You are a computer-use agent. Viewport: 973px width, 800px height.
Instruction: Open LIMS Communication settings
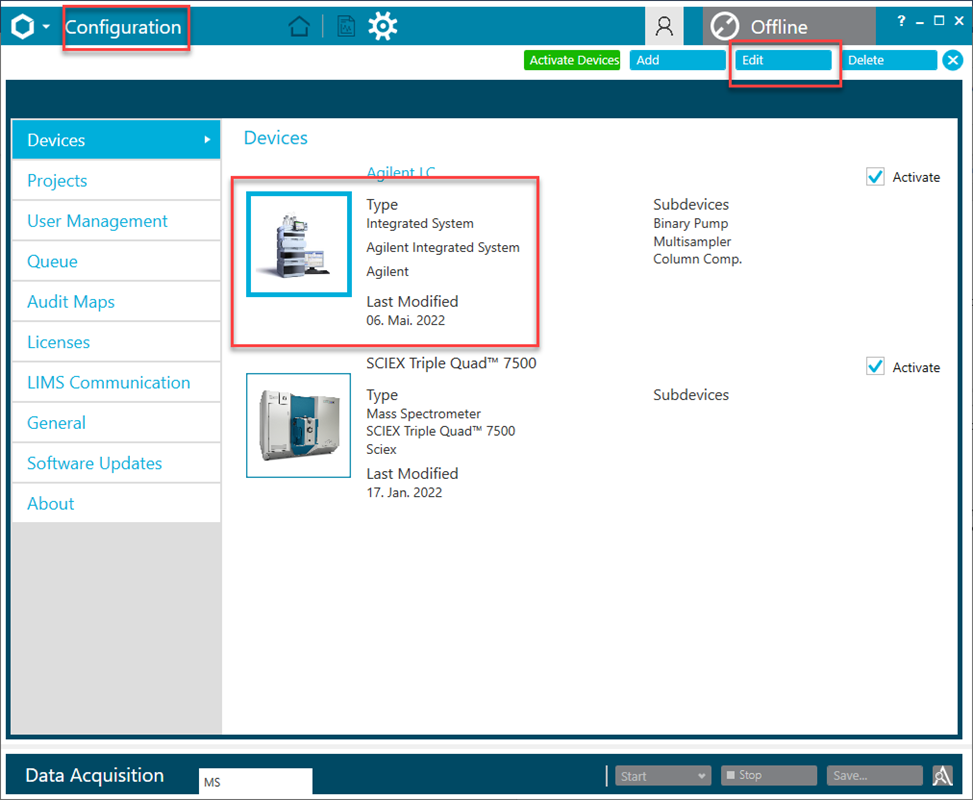tap(116, 382)
